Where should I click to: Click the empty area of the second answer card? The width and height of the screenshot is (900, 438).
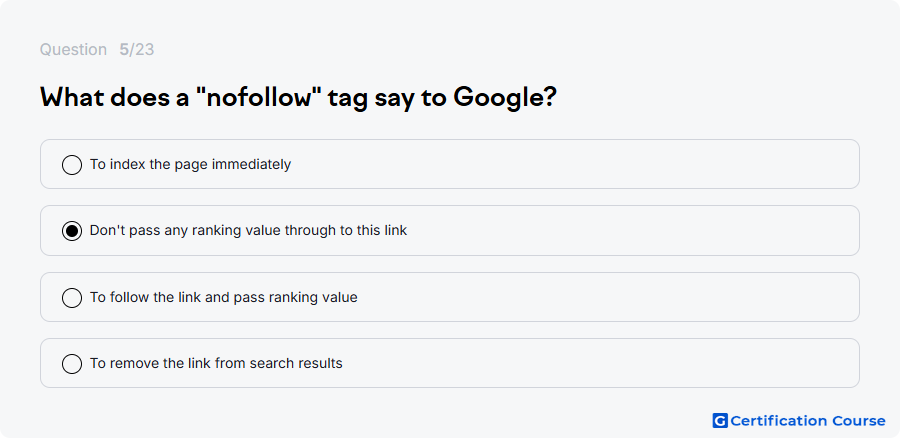[x=631, y=230]
